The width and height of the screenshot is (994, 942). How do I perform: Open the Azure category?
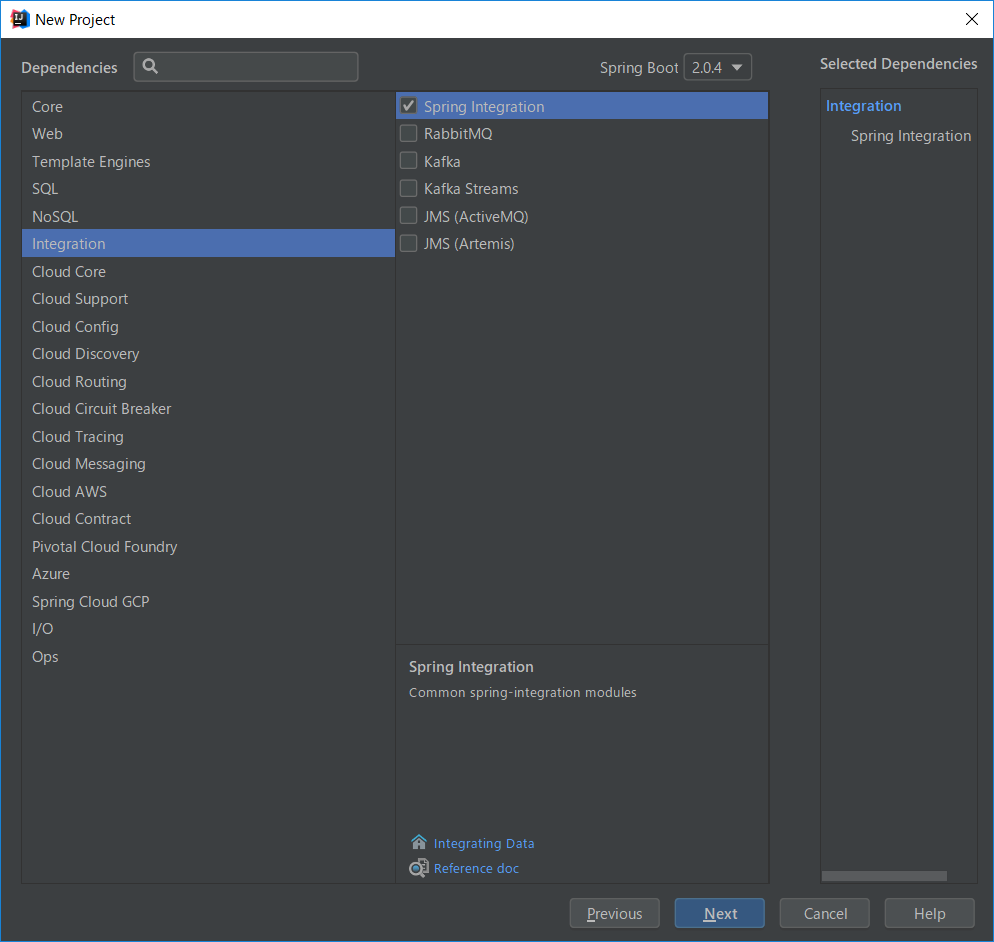[209, 574]
